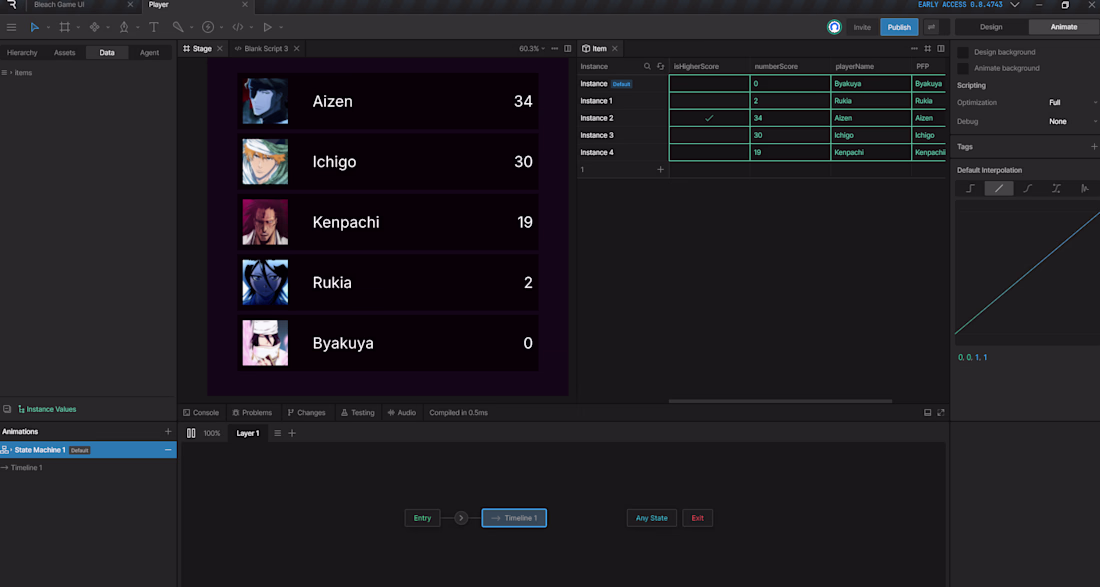Toggle the Animate background checkbox
The width and height of the screenshot is (1100, 587).
[963, 69]
